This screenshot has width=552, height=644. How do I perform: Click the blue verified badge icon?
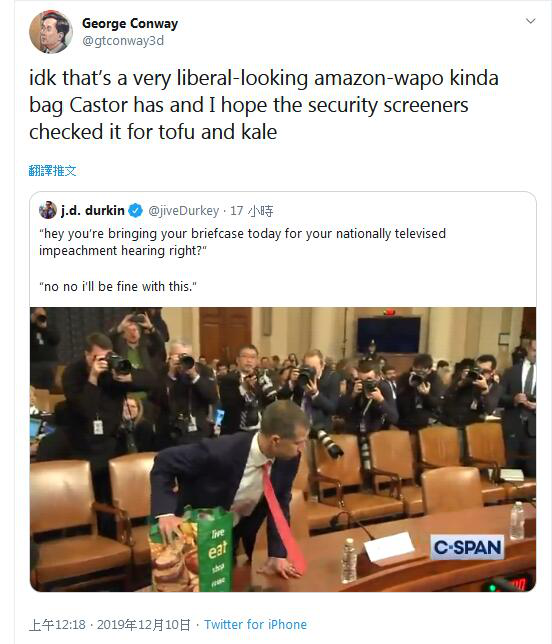pos(136,211)
